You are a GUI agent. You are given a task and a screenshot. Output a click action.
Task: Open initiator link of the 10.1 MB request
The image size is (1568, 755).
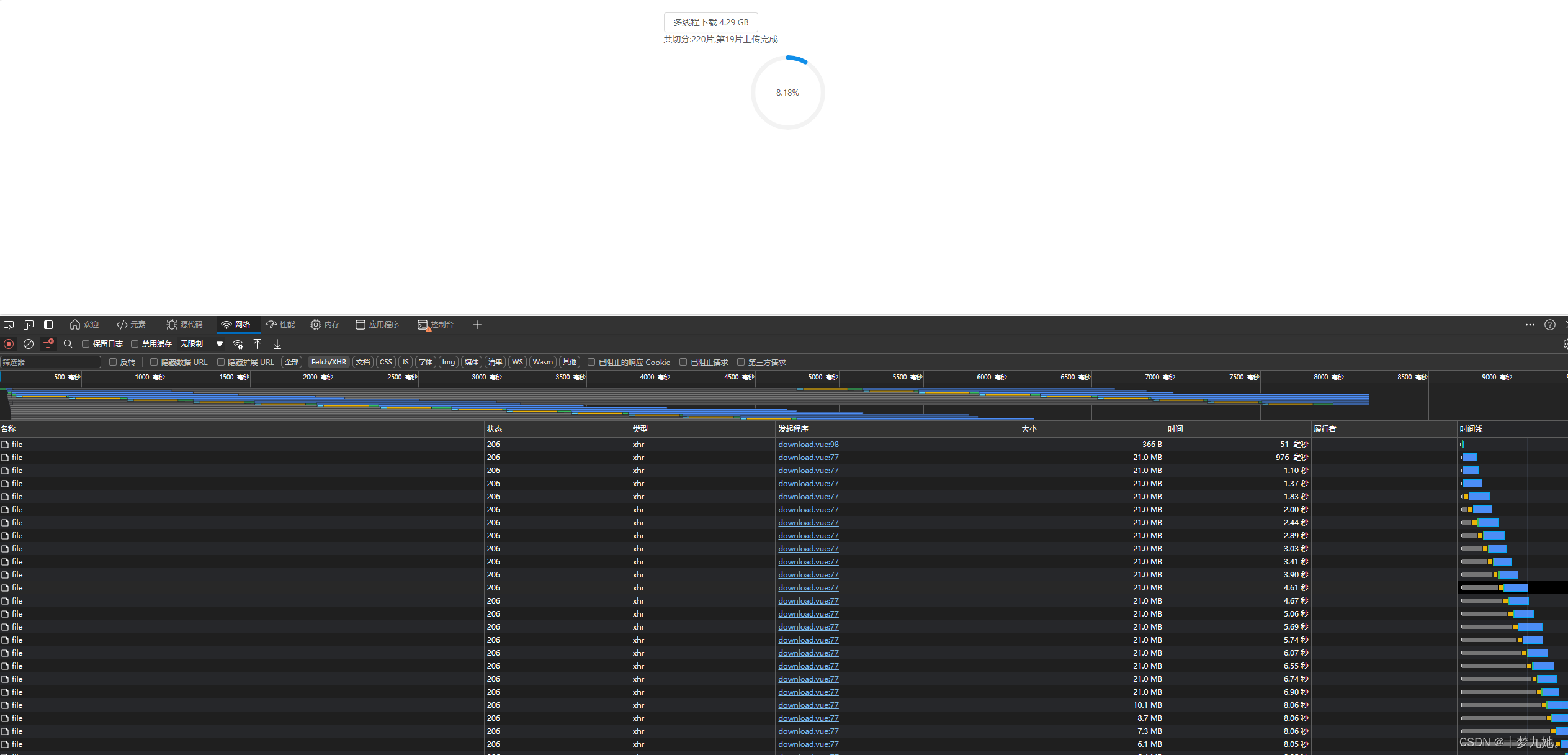[x=809, y=705]
